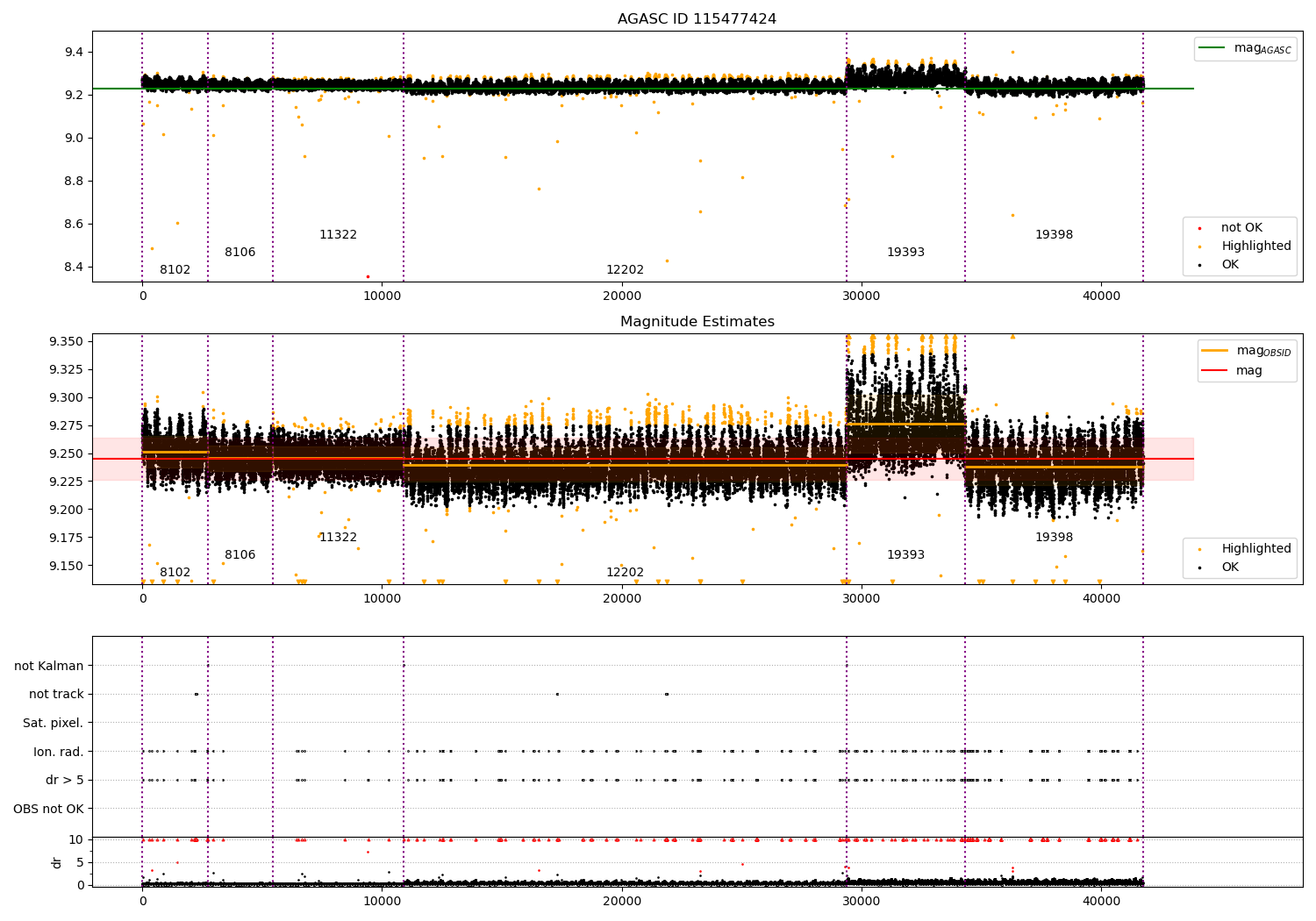Click the red 'not OK' legend marker

1199,228
